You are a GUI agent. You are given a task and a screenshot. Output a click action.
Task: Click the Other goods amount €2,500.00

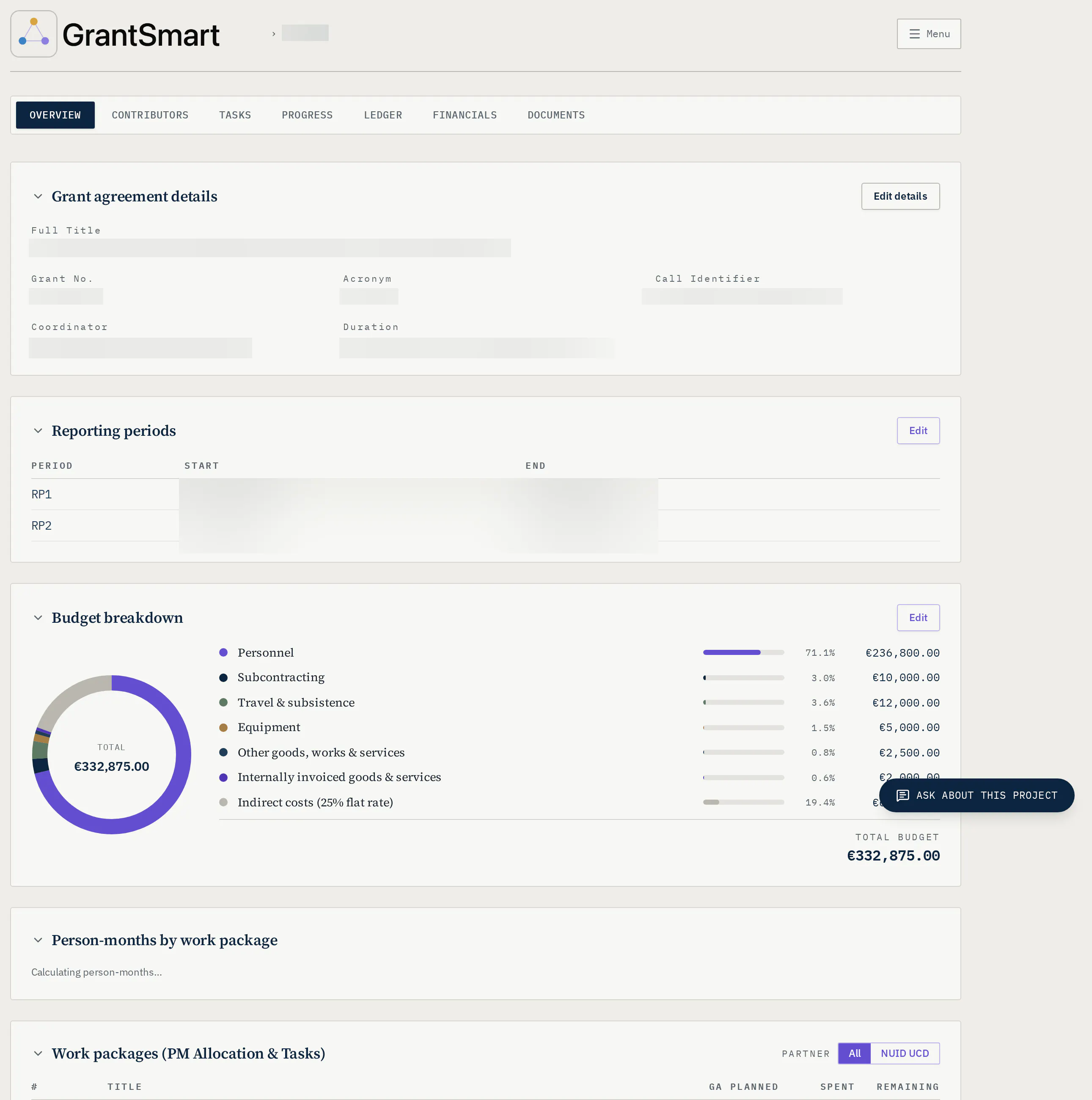tap(909, 753)
